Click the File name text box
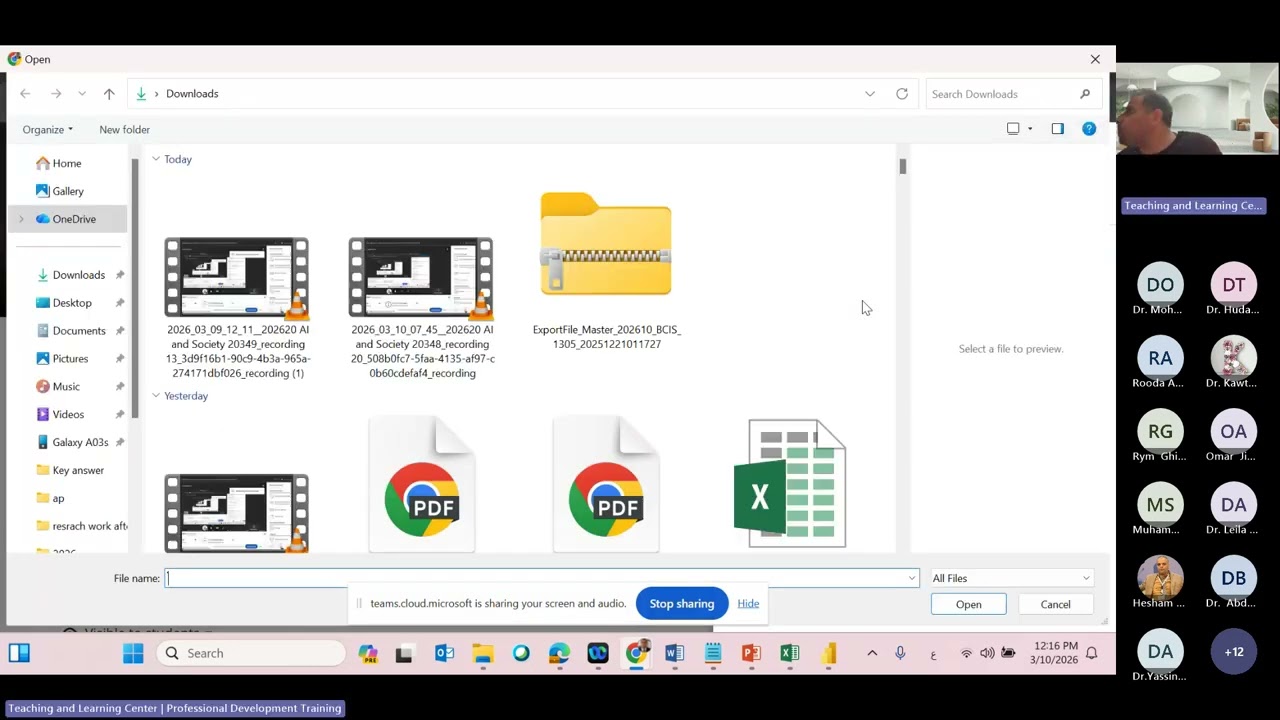 point(536,578)
